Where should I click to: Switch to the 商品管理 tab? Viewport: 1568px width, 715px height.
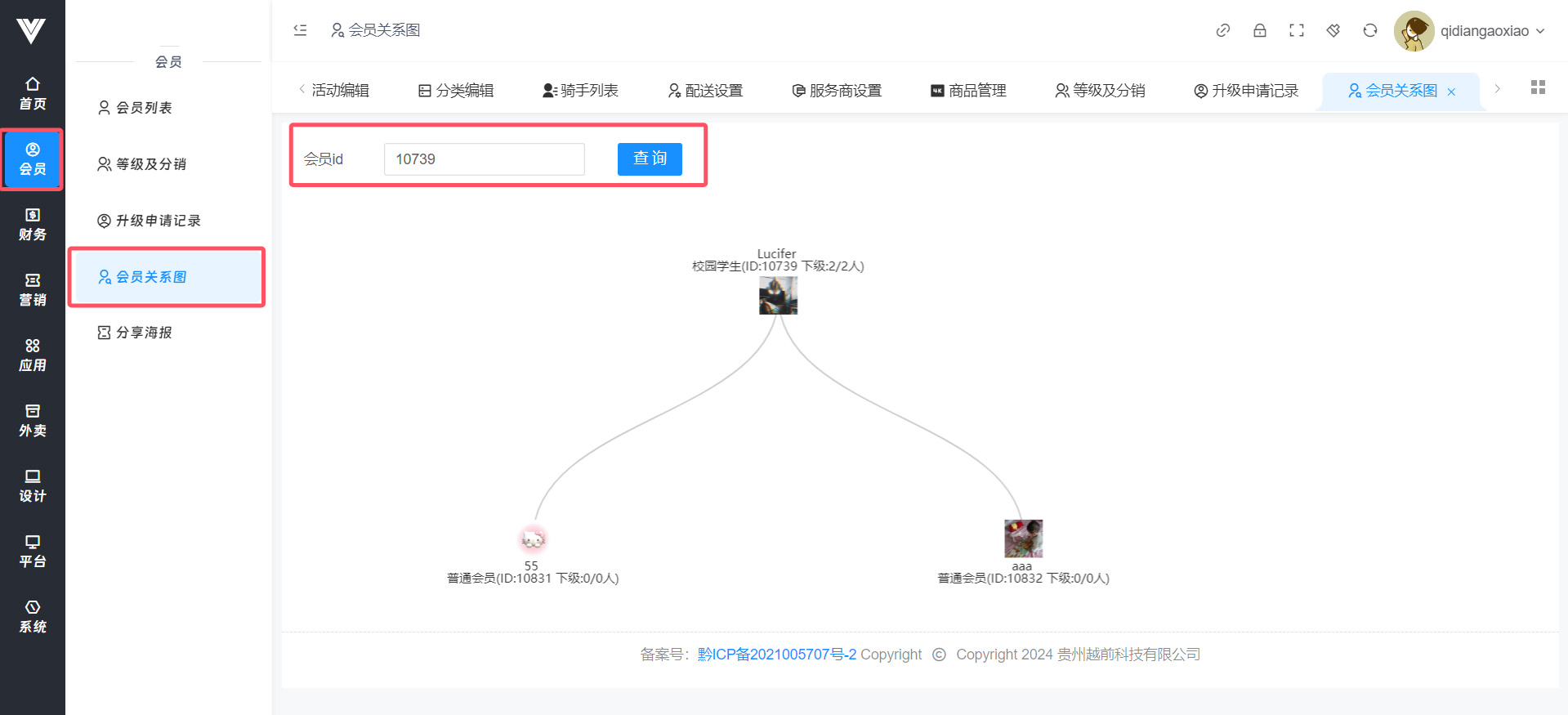coord(968,91)
